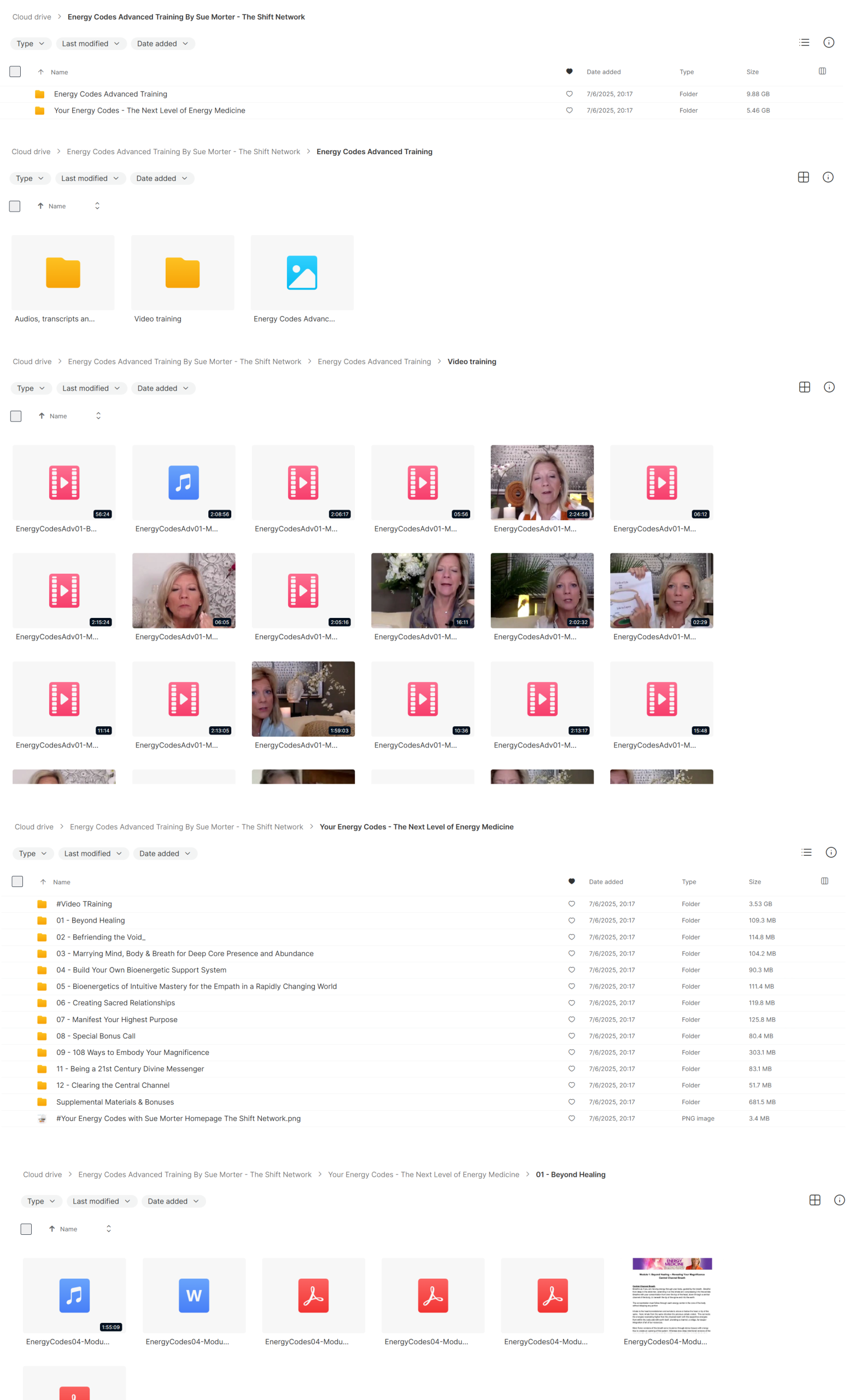Viewport: 861px width, 1400px height.
Task: Open Last modified filter in the Your Energy Codes page
Action: (93, 854)
